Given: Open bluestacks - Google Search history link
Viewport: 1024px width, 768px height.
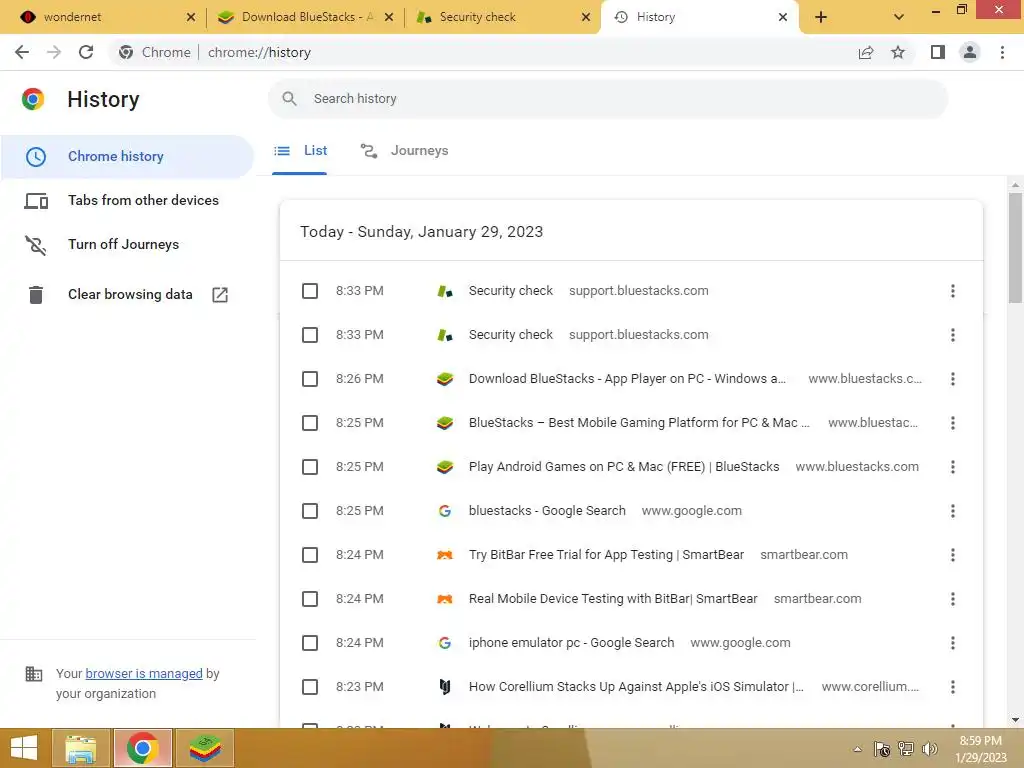Looking at the screenshot, I should pyautogui.click(x=547, y=511).
